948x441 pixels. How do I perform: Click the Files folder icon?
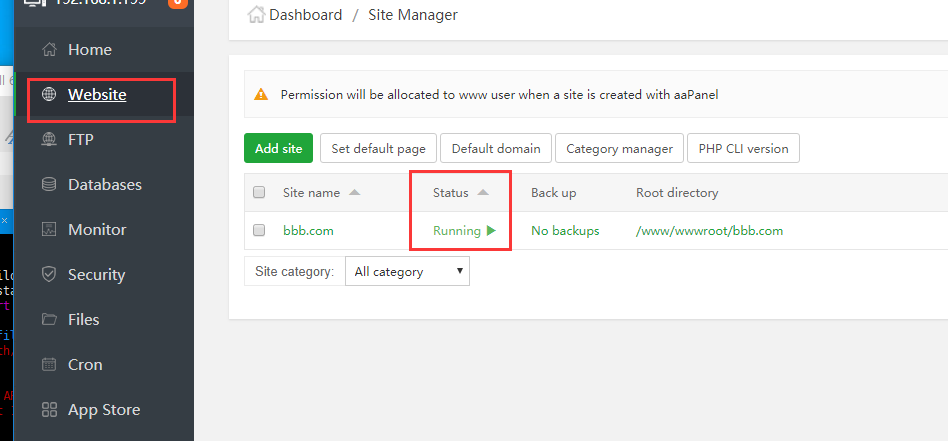[49, 320]
